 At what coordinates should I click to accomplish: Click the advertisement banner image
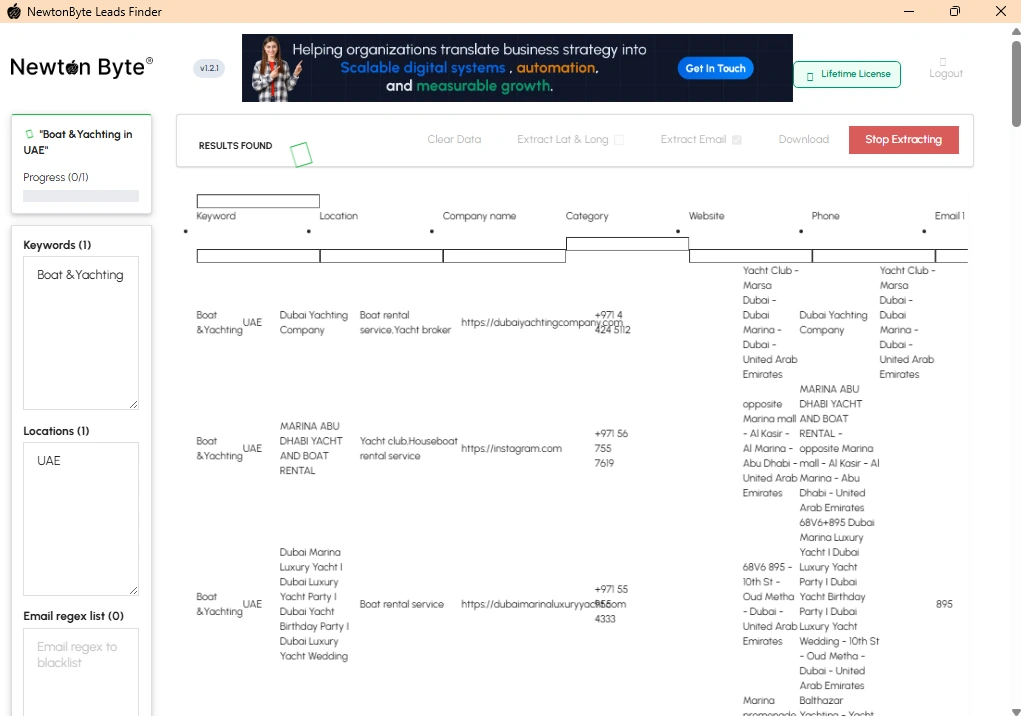coord(517,68)
